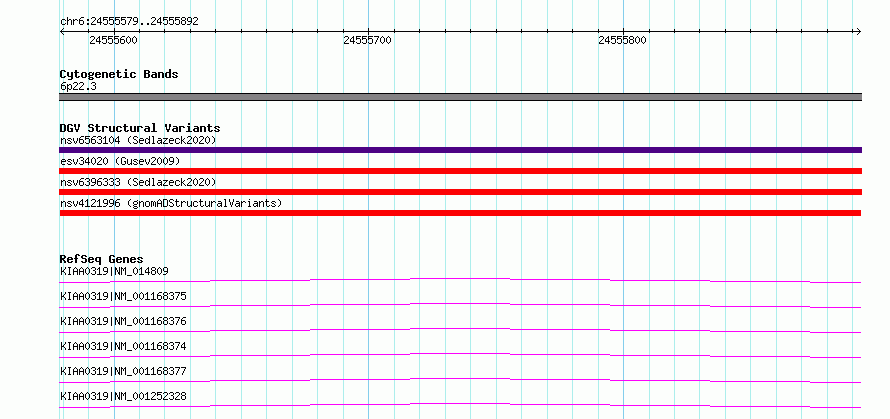Select the magenta intron line of NM_001168374
Image resolution: width=890 pixels, height=419 pixels.
coord(460,354)
